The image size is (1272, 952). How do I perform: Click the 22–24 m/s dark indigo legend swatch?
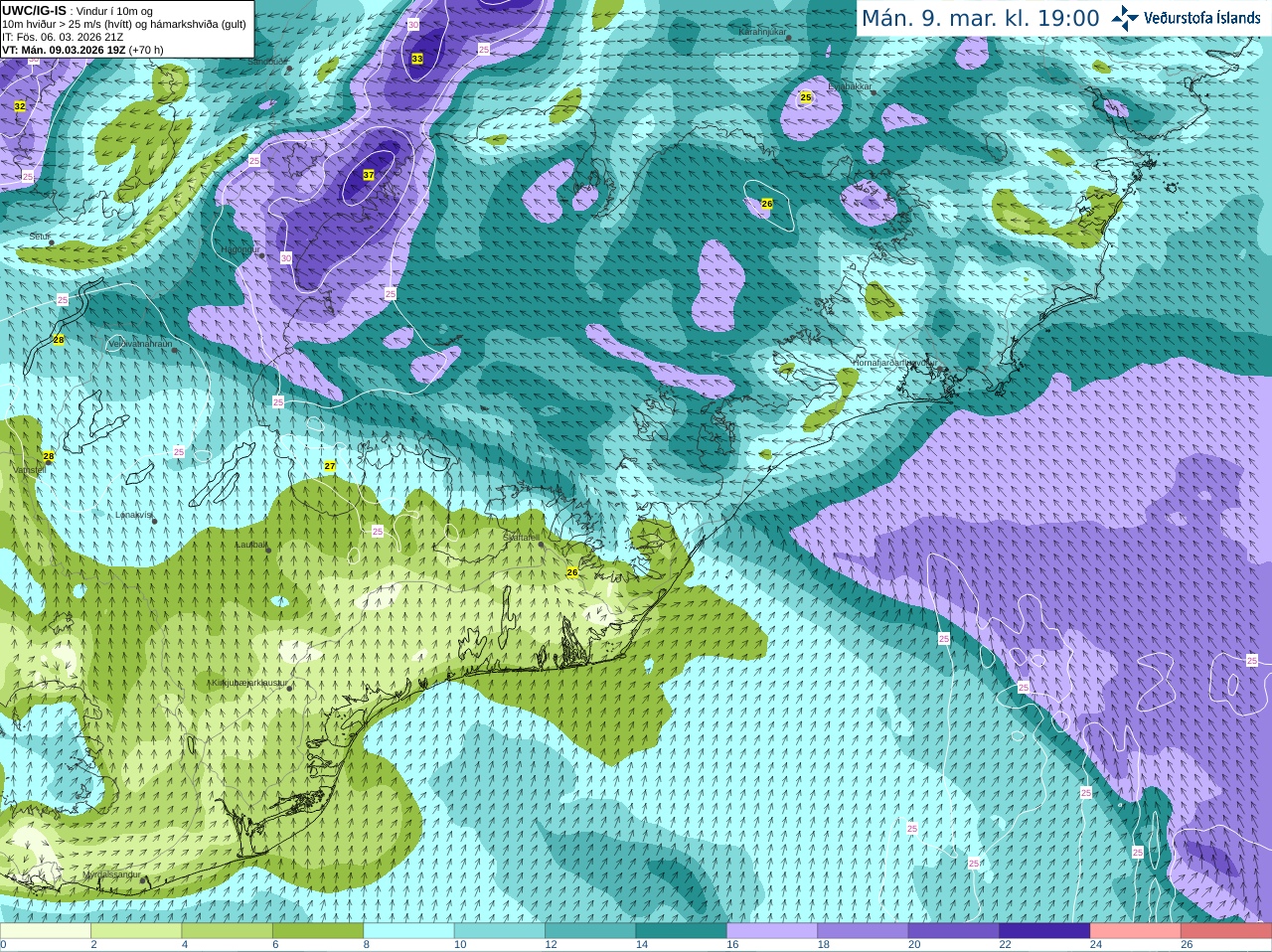click(x=1044, y=931)
